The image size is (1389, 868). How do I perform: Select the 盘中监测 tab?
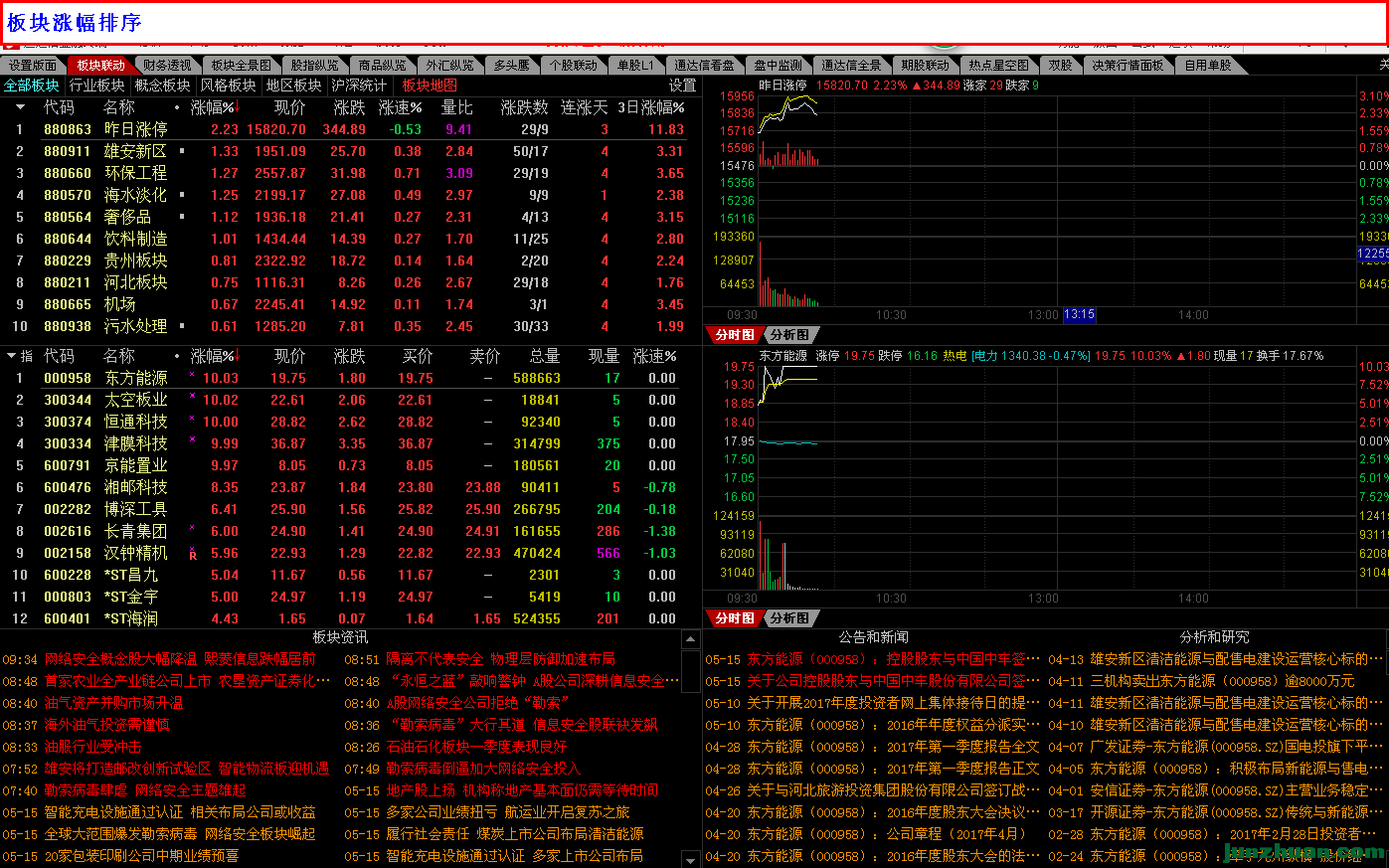[x=778, y=65]
